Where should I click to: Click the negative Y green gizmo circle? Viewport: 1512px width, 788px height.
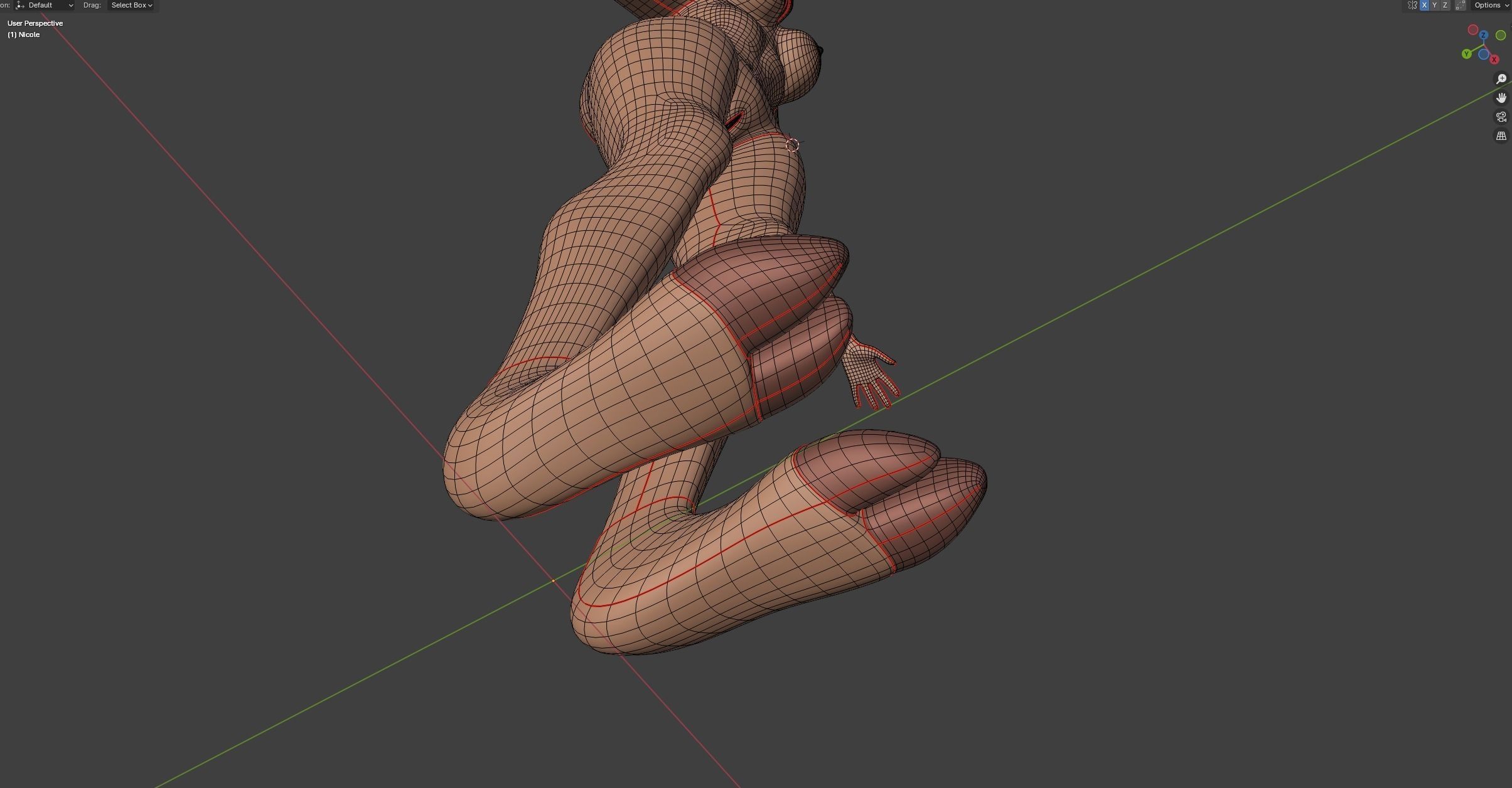click(1501, 35)
